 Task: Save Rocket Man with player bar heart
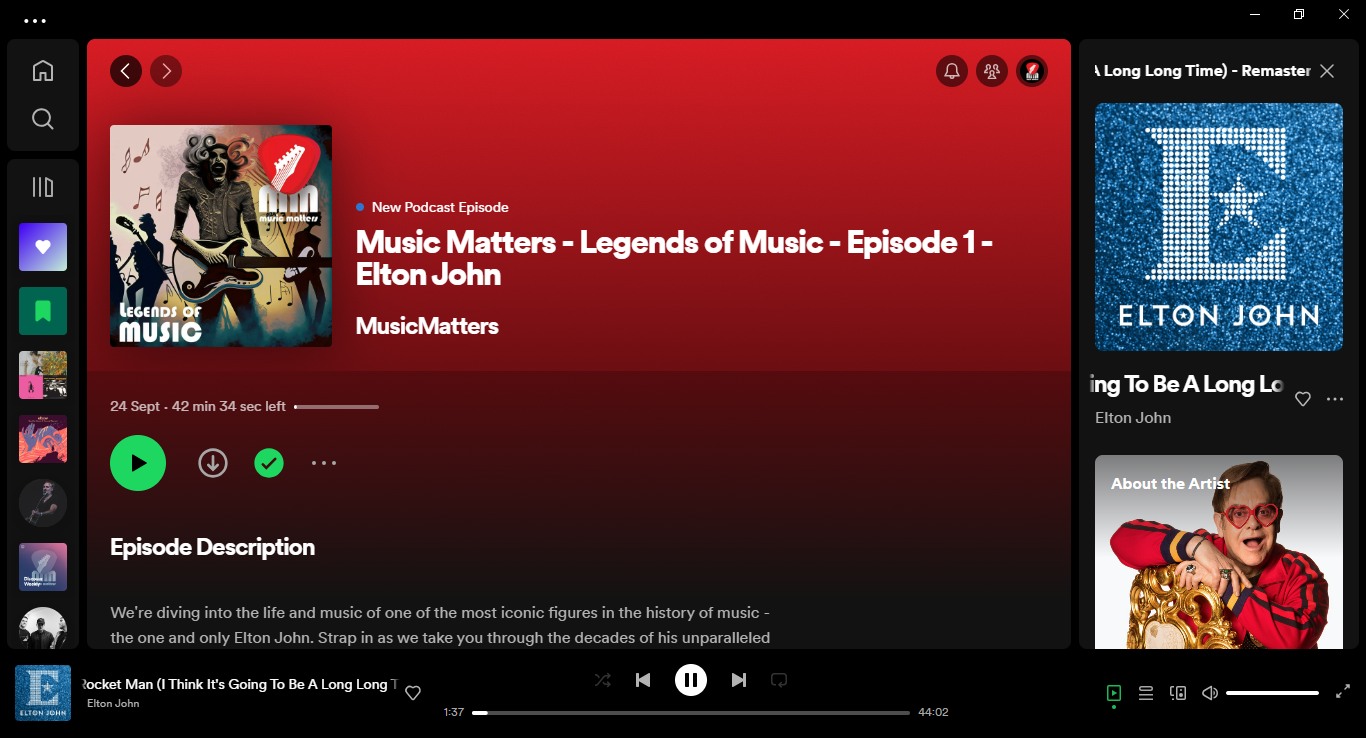pyautogui.click(x=413, y=693)
